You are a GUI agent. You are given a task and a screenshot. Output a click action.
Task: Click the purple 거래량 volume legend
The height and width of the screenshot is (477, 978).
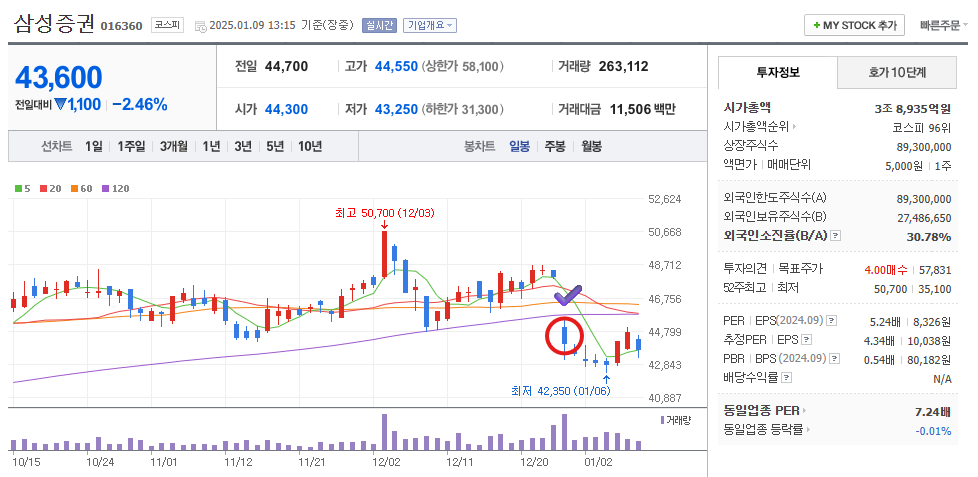(675, 420)
